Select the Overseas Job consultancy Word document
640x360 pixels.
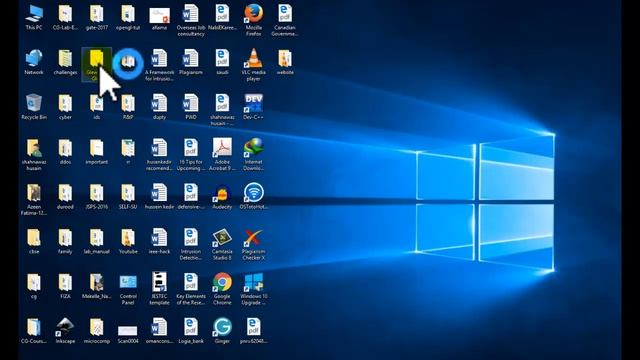(191, 20)
